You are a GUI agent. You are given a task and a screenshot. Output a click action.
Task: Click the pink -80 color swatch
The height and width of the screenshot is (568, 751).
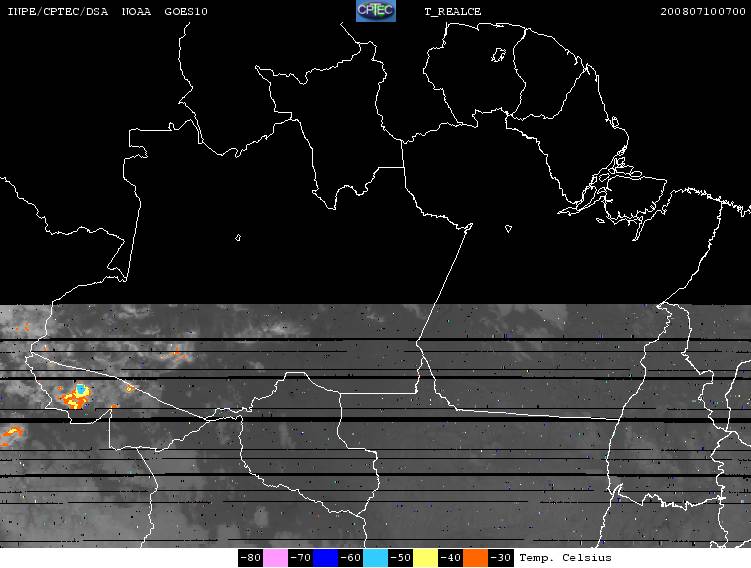point(275,558)
